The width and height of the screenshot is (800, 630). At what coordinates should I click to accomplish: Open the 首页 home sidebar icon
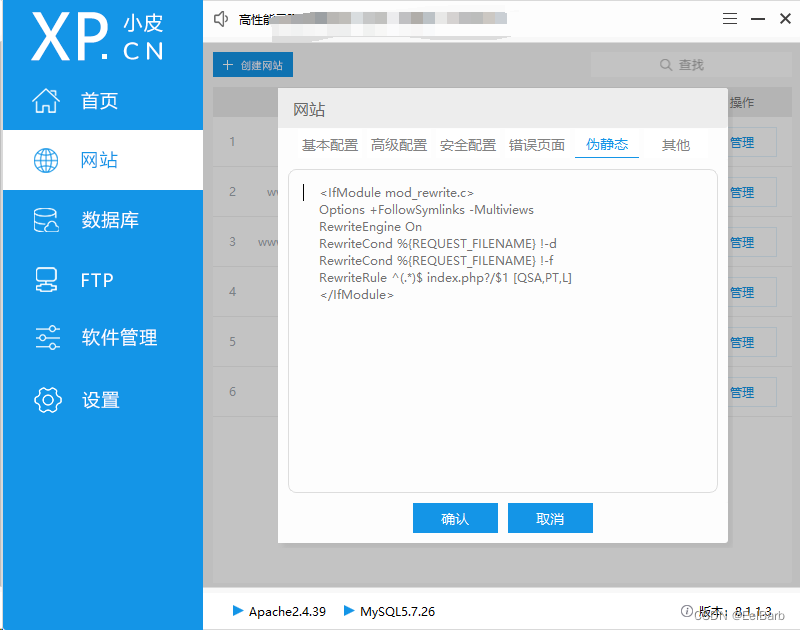tap(47, 100)
